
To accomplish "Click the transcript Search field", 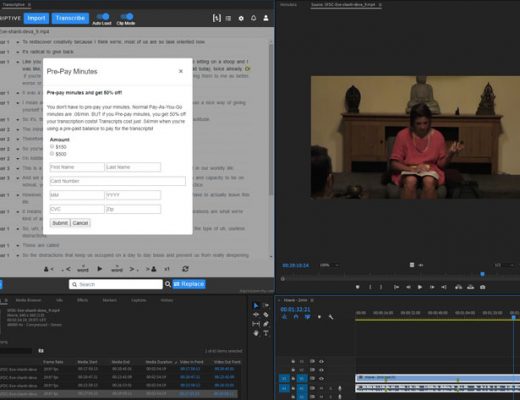I will point(116,284).
